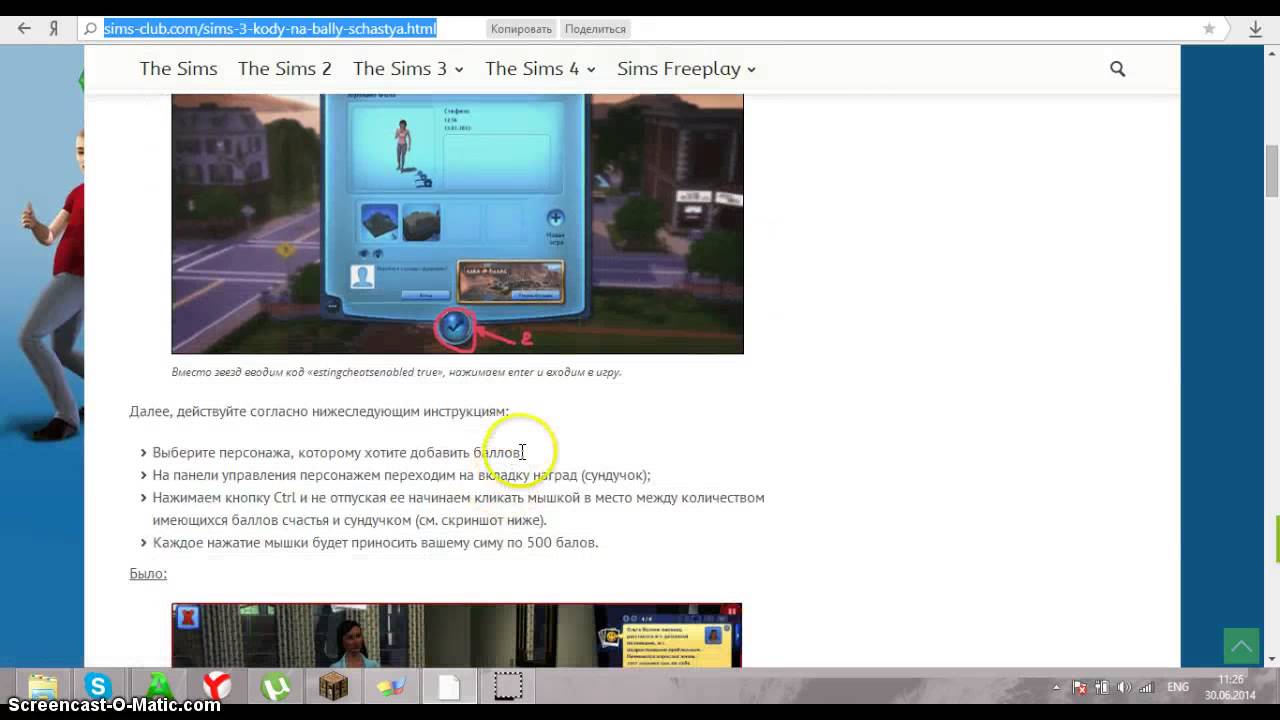The height and width of the screenshot is (720, 1280).
Task: Open screen recorder dashed-frame taskbar icon
Action: tap(508, 686)
